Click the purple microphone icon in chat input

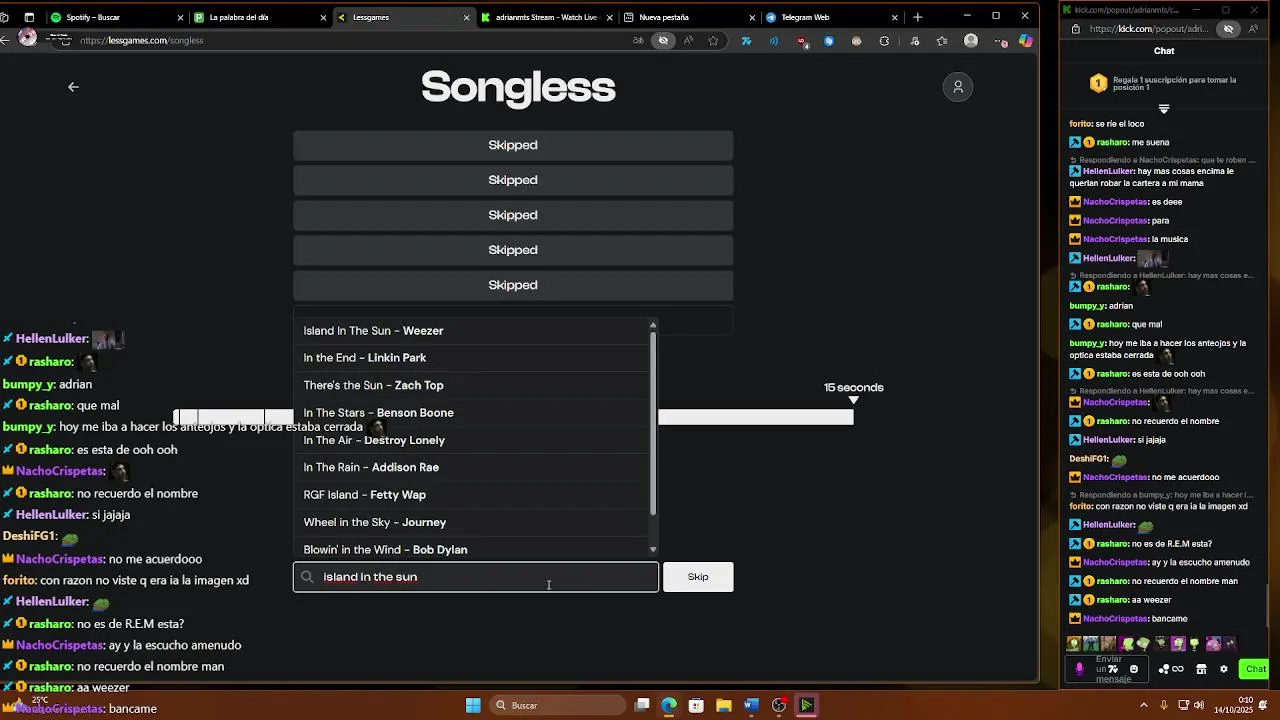pyautogui.click(x=1079, y=669)
